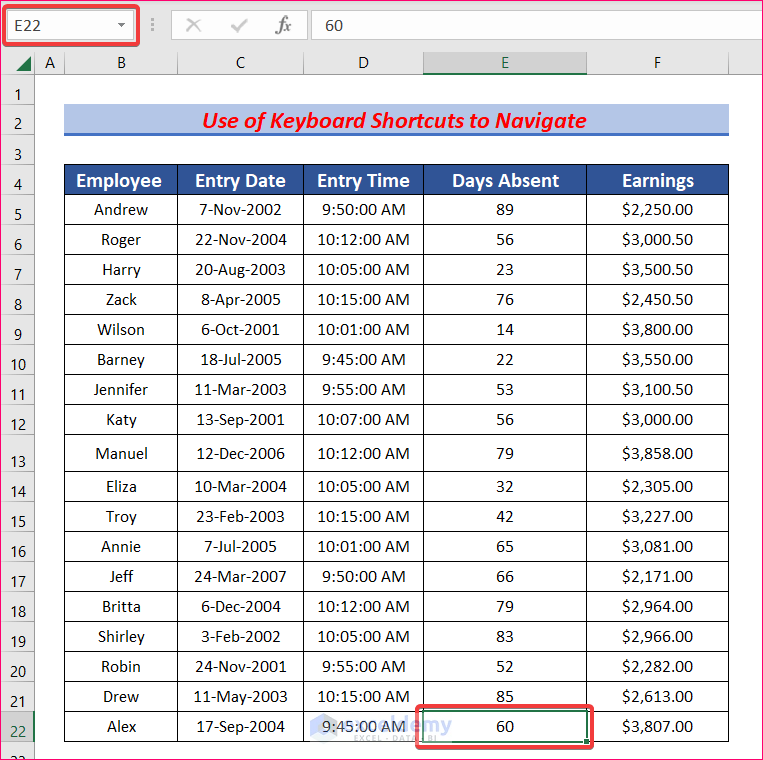Select the cell with '13-Sep-2001'
Screen dimensions: 763x760
(x=240, y=419)
